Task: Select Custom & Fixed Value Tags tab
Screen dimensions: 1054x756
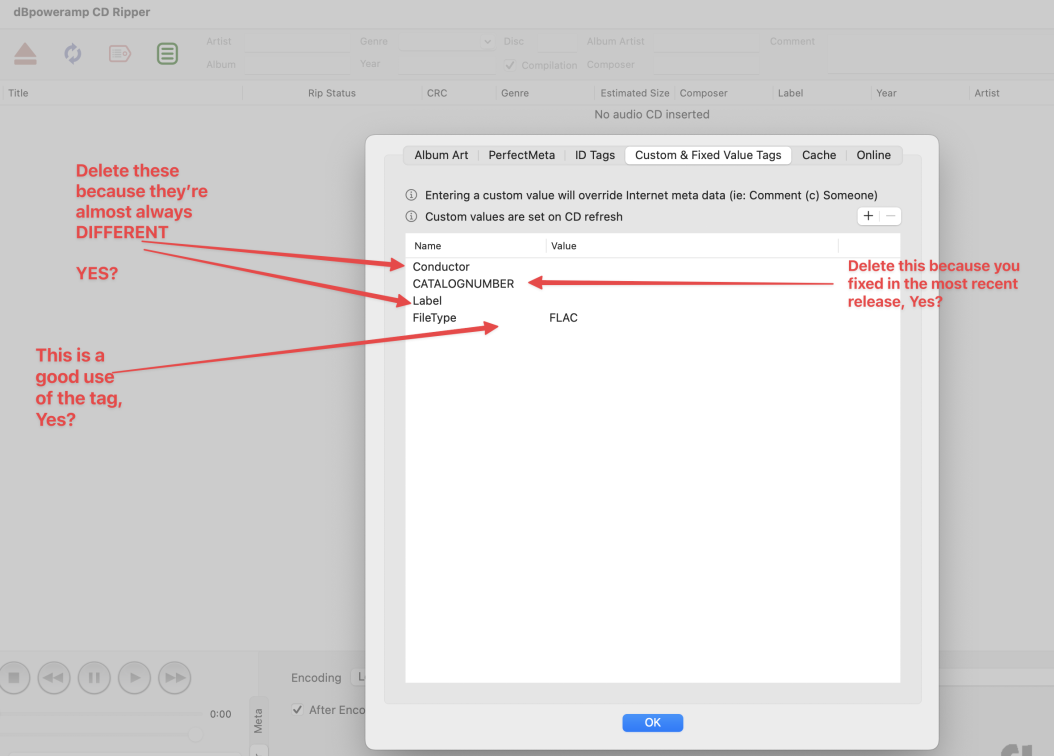Action: coord(708,155)
